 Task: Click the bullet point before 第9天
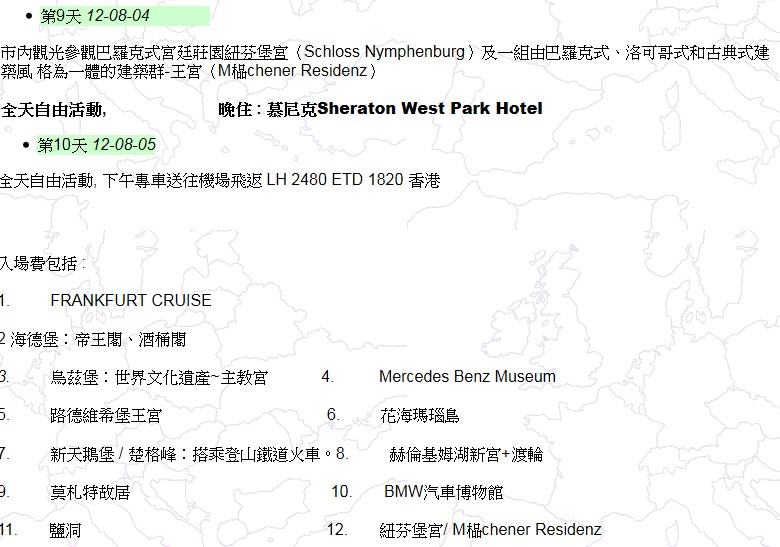29,17
